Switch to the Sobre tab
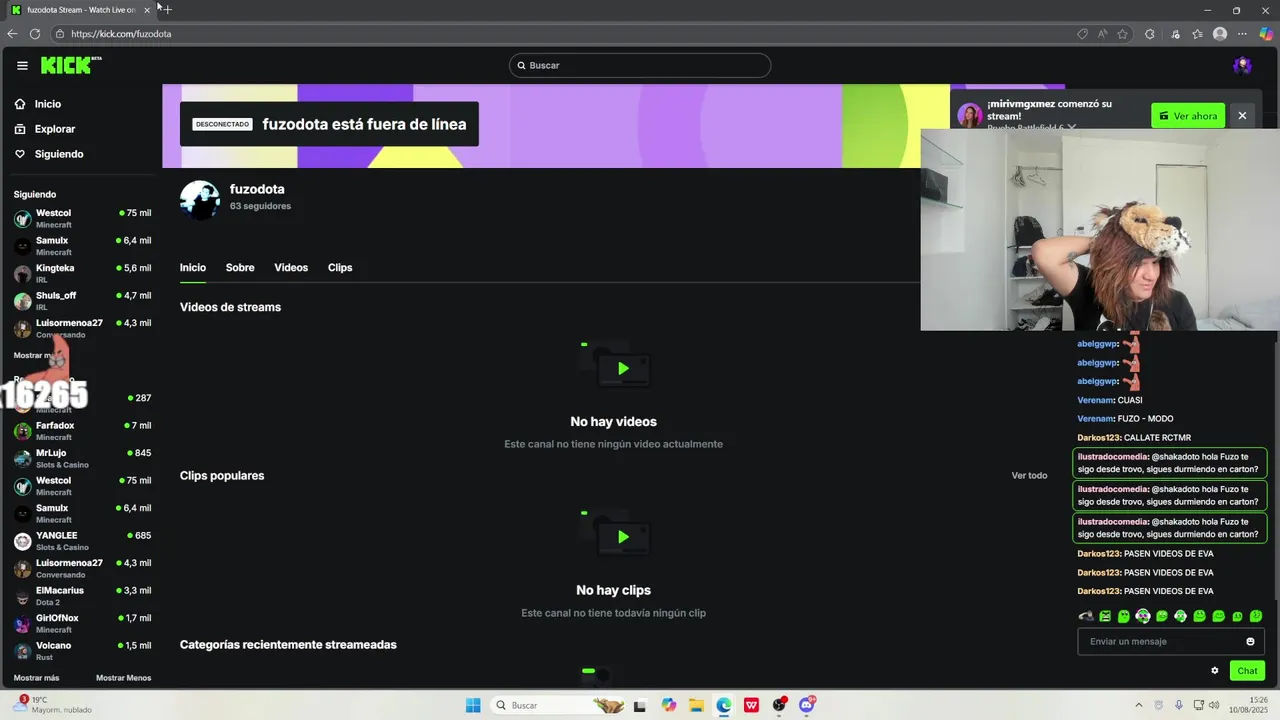The height and width of the screenshot is (720, 1280). pos(240,268)
